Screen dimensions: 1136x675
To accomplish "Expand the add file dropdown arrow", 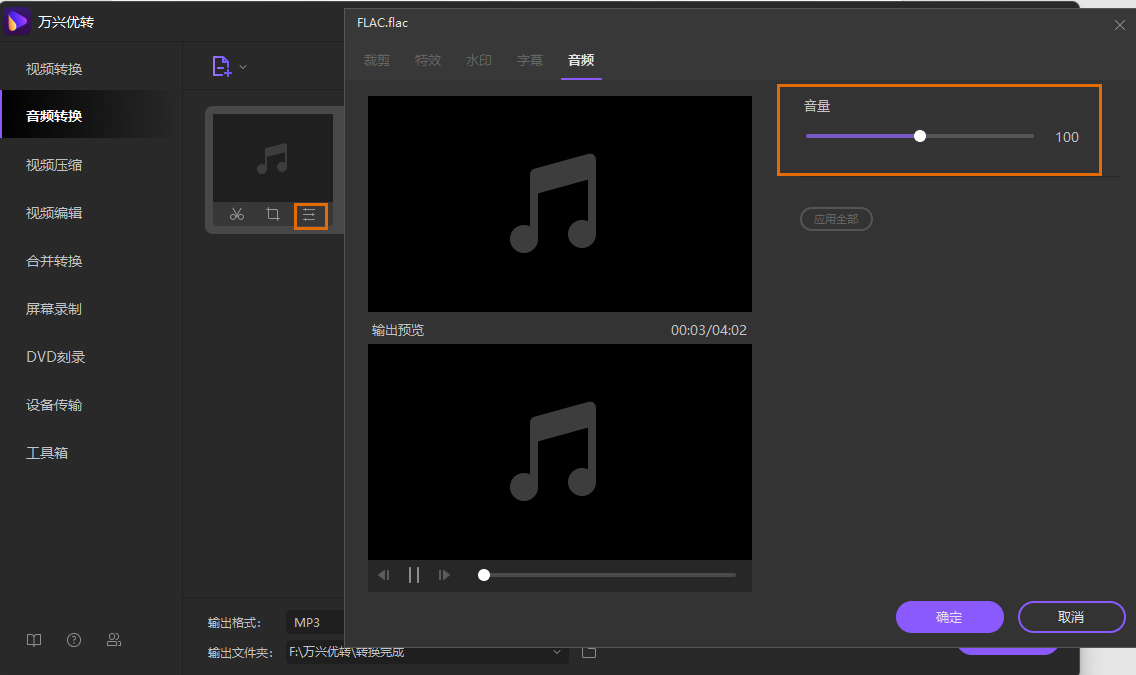I will (x=241, y=65).
